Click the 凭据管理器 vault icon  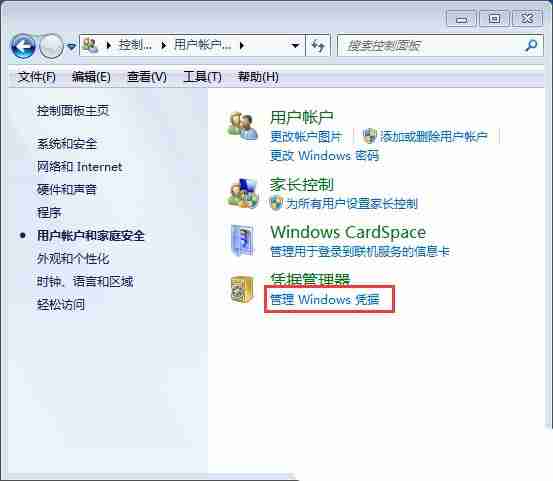[x=242, y=290]
